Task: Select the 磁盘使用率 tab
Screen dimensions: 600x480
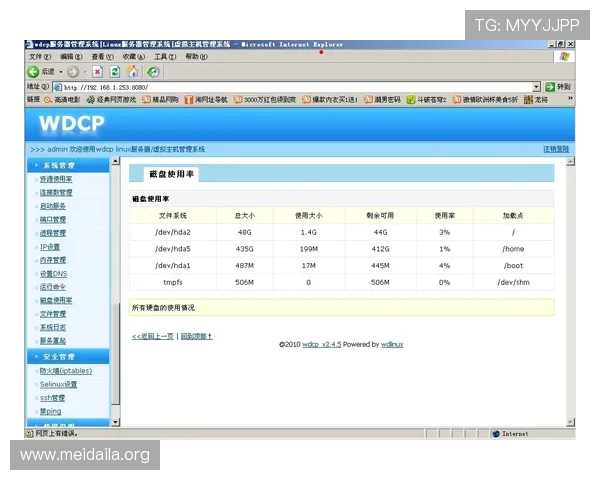Action: [x=171, y=174]
